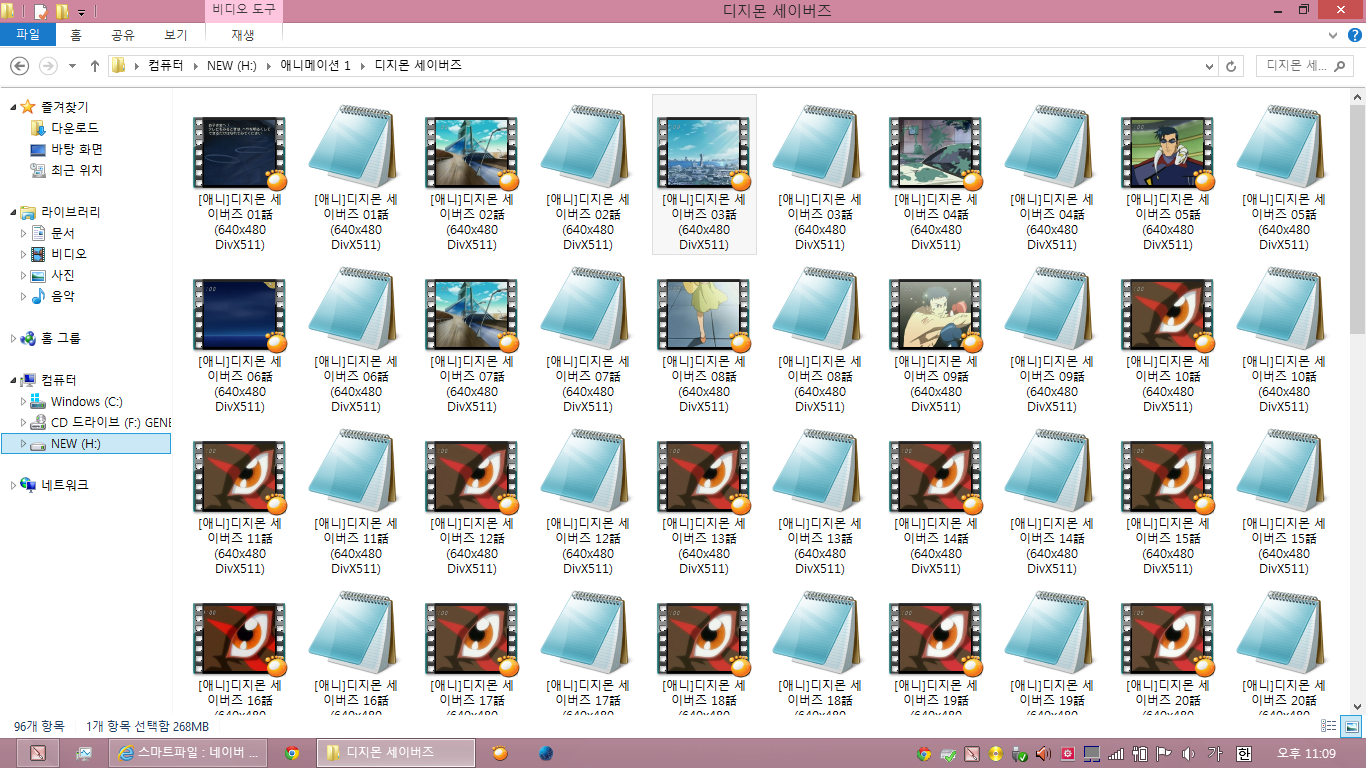Open the Help question mark icon
The width and height of the screenshot is (1366, 768).
coord(1354,34)
